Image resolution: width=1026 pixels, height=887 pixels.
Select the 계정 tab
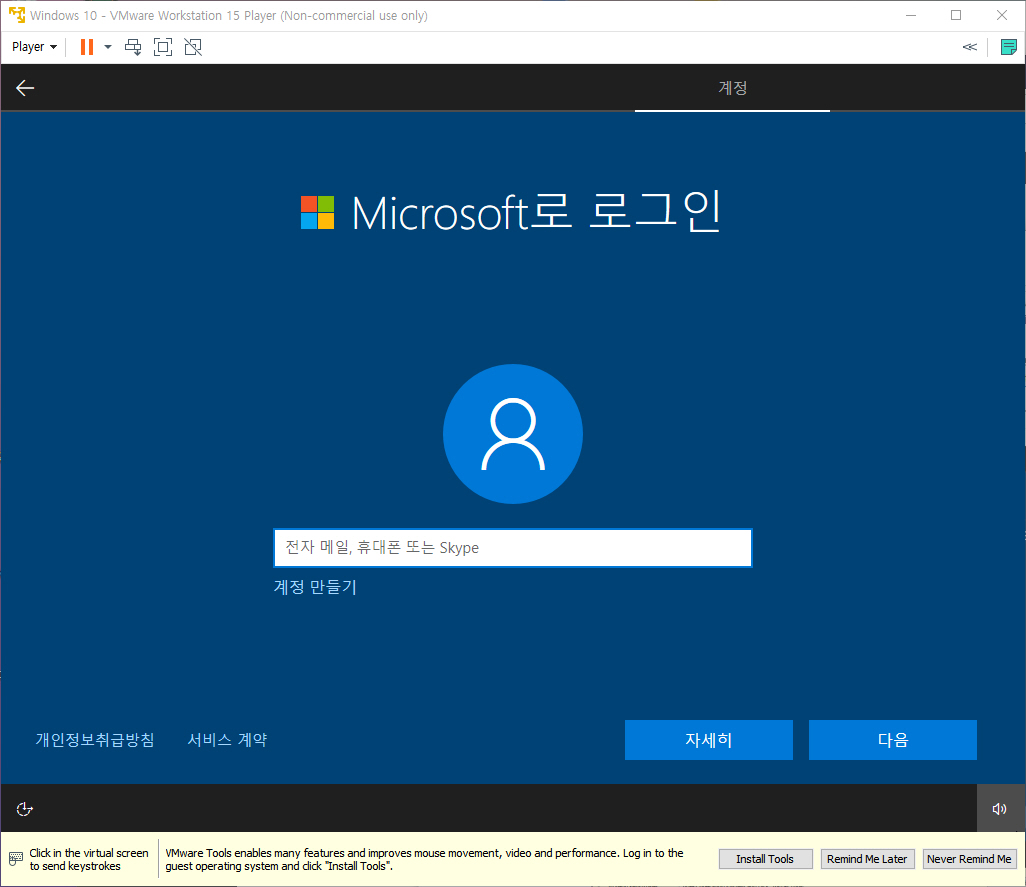(732, 88)
